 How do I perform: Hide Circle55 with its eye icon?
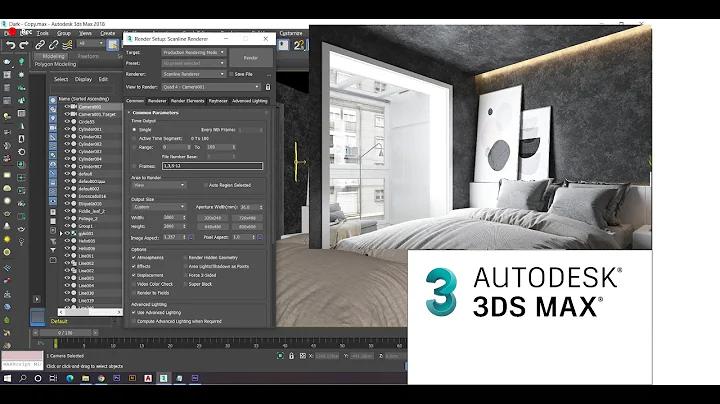click(x=67, y=122)
